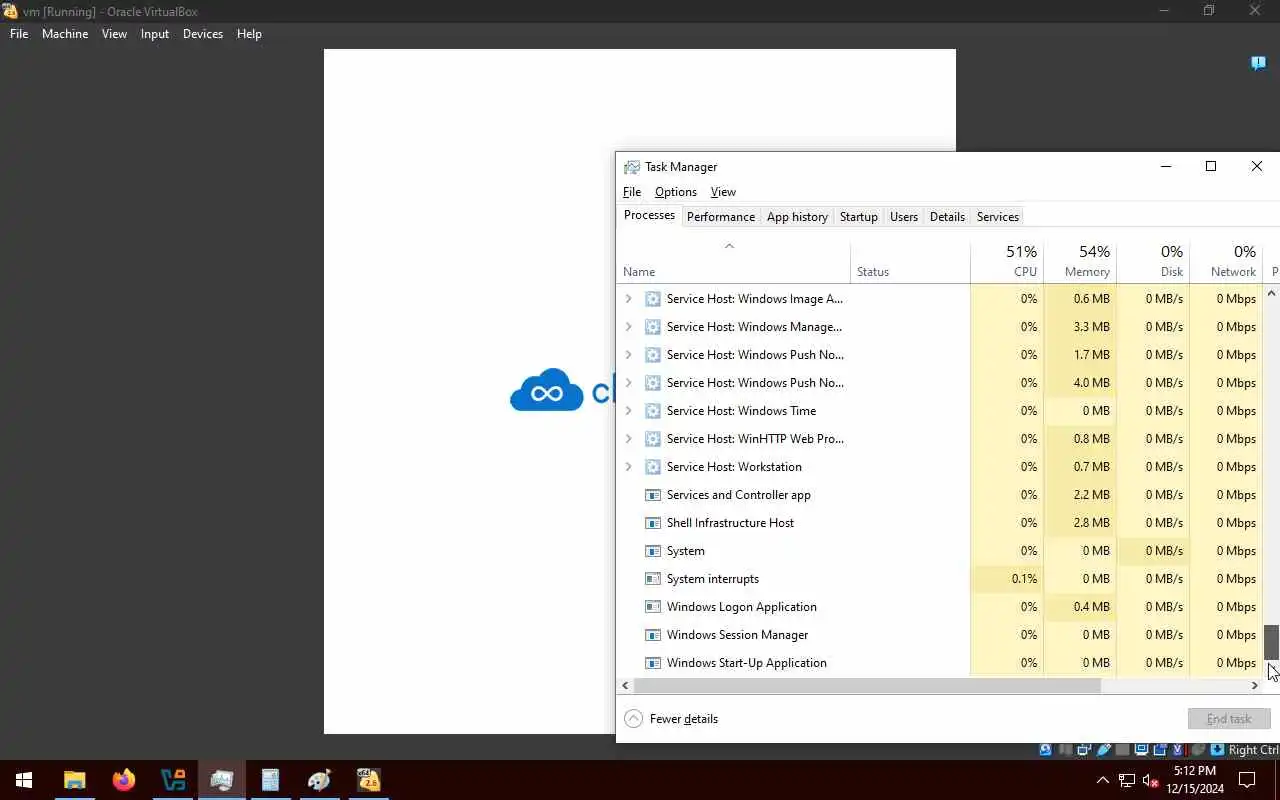Switch to the Users tab
This screenshot has height=800, width=1280.
(x=904, y=217)
